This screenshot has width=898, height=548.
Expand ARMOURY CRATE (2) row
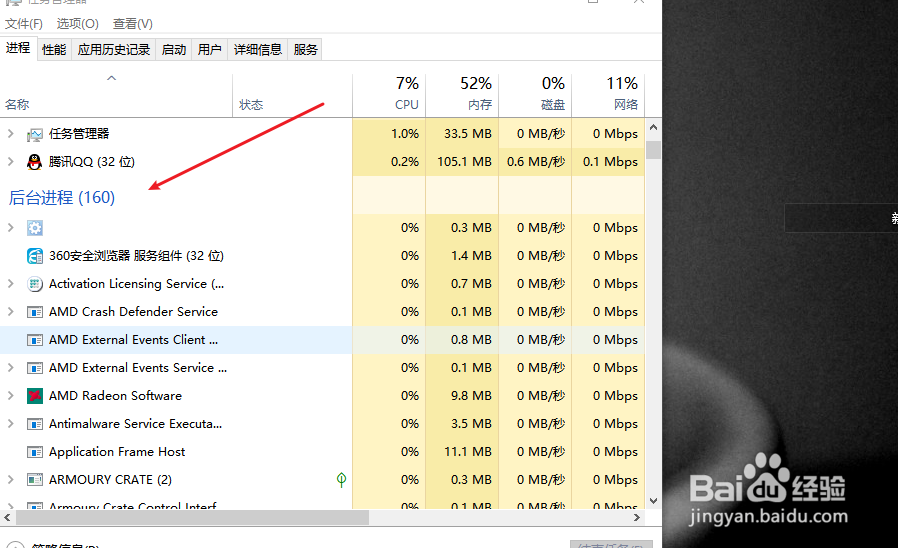(x=10, y=480)
